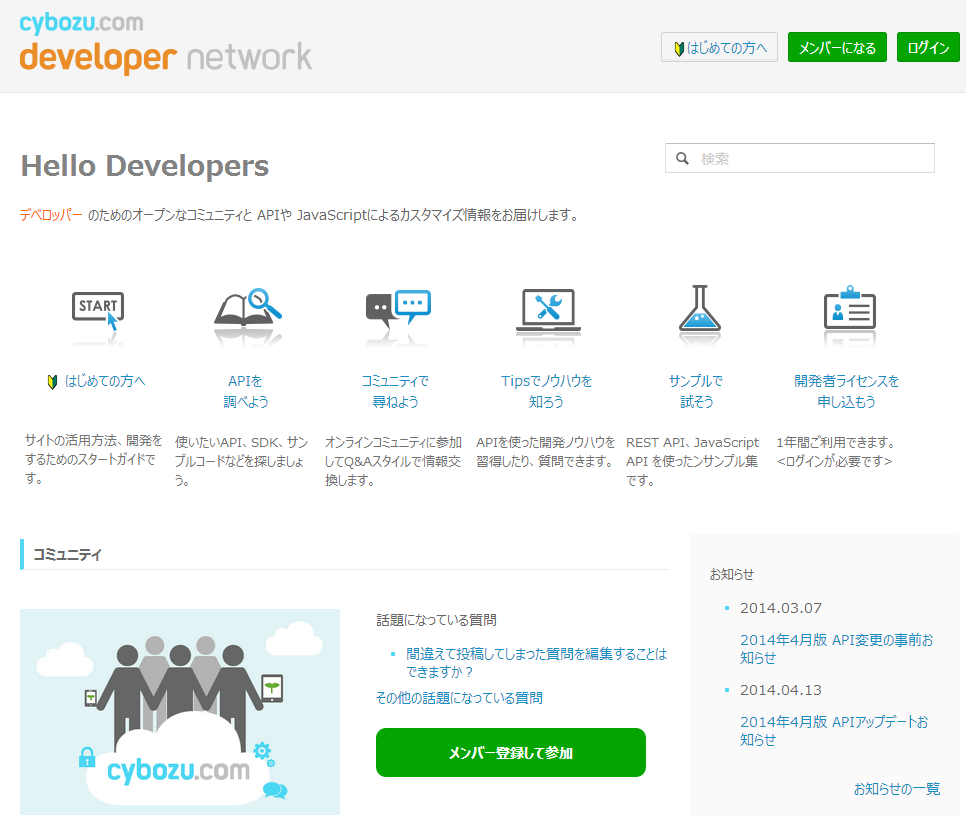966x820 pixels.
Task: Open the コミュニティで尋ねよう link
Action: tap(395, 391)
